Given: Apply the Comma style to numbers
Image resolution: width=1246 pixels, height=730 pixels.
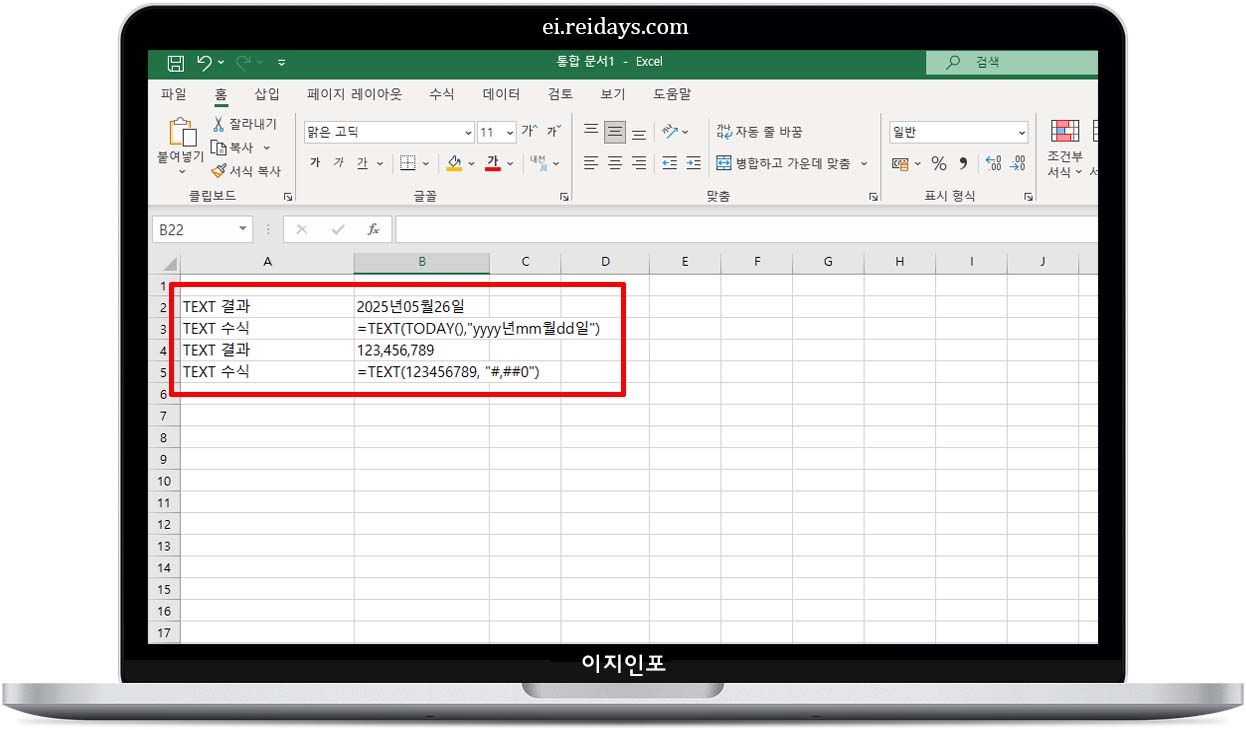Looking at the screenshot, I should click(963, 163).
